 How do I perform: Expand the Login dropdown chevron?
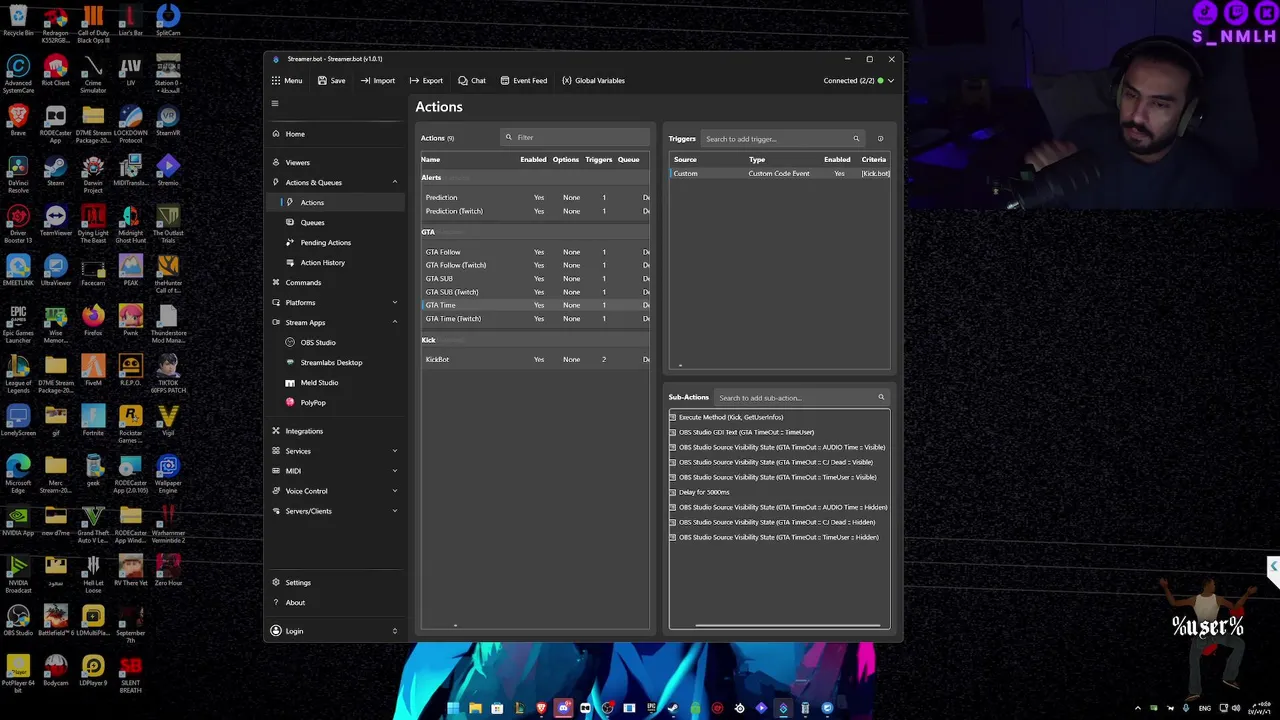pos(394,631)
